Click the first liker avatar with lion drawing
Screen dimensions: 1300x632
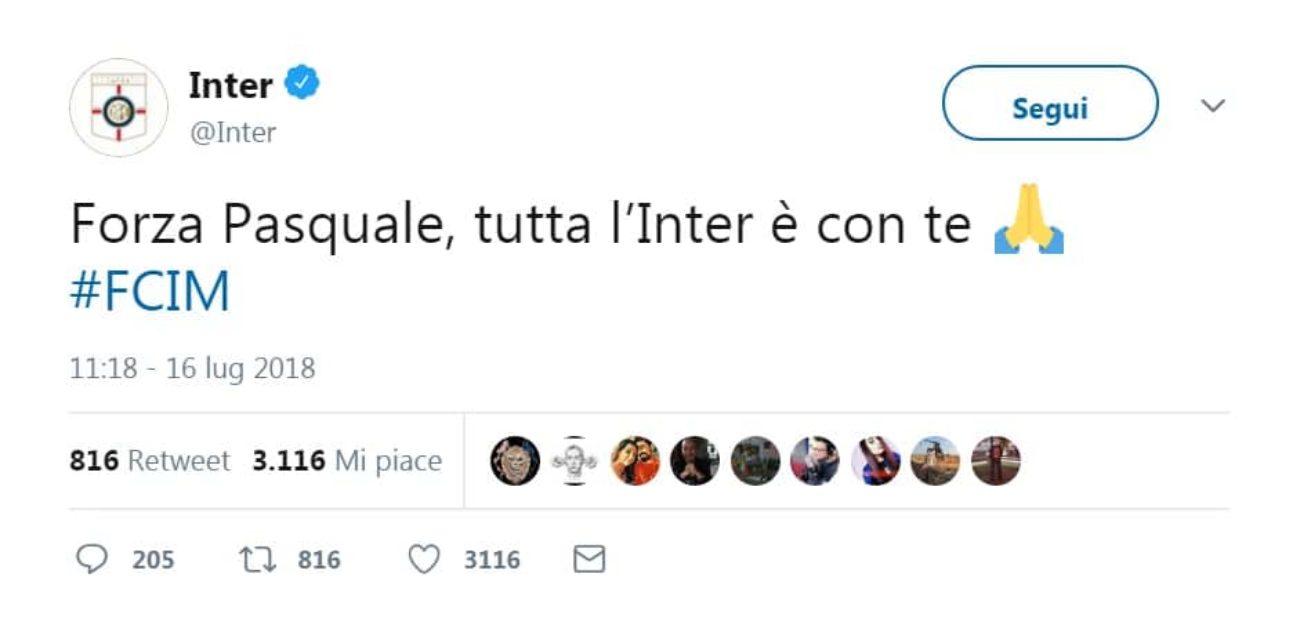515,461
